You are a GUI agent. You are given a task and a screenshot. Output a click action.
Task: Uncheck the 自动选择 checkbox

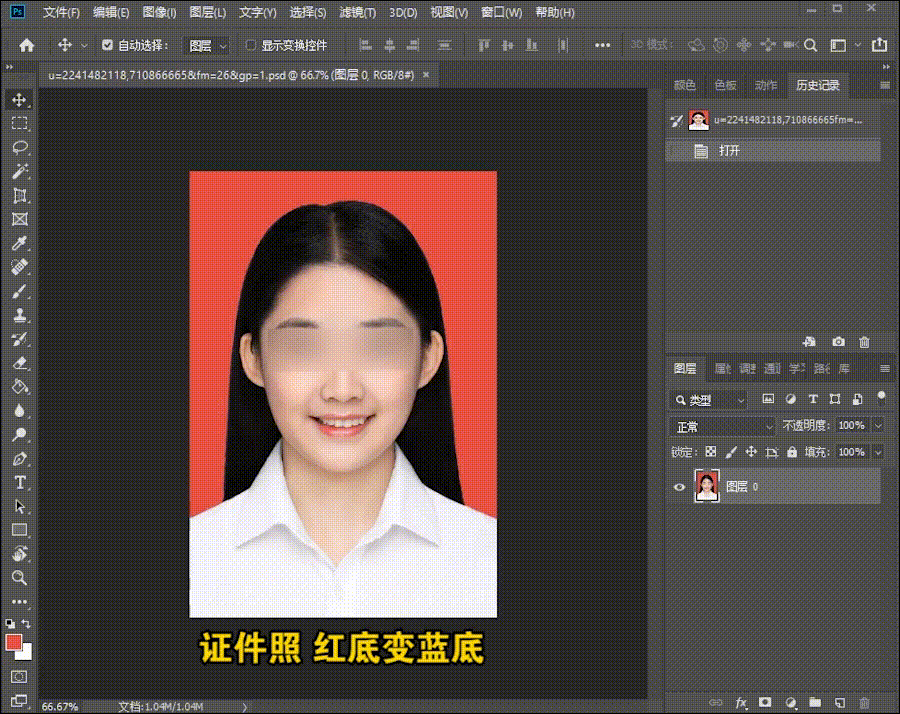tap(108, 45)
